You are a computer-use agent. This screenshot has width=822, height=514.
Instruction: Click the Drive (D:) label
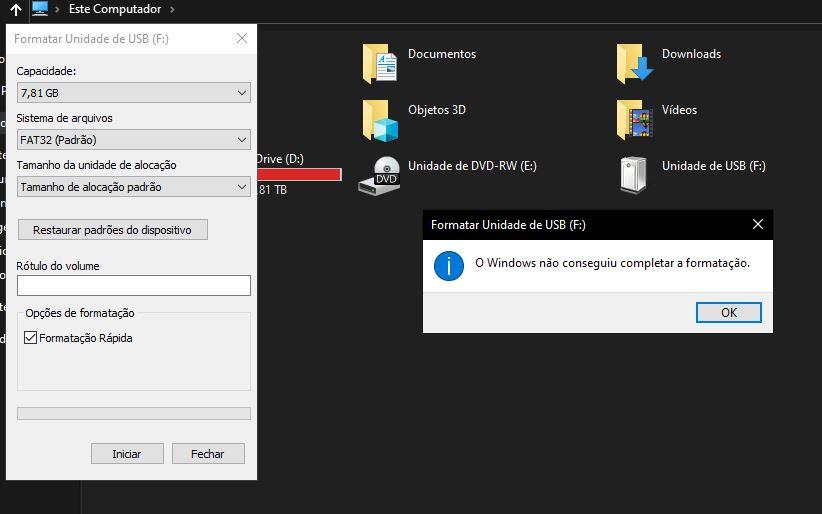(280, 159)
